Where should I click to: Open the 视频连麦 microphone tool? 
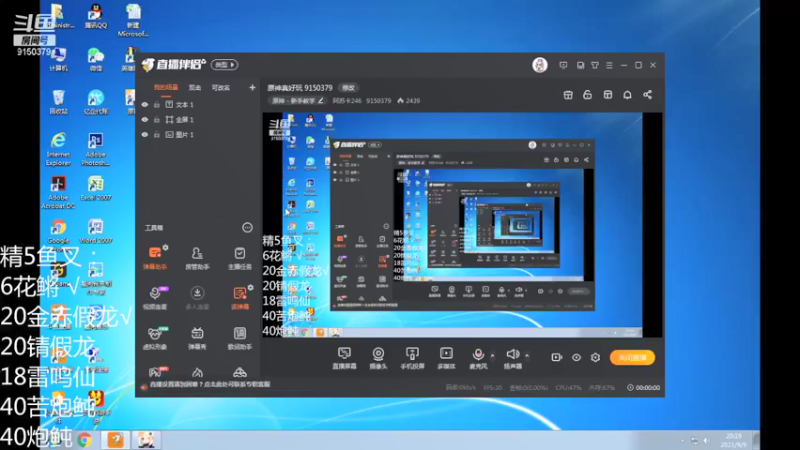click(x=155, y=298)
